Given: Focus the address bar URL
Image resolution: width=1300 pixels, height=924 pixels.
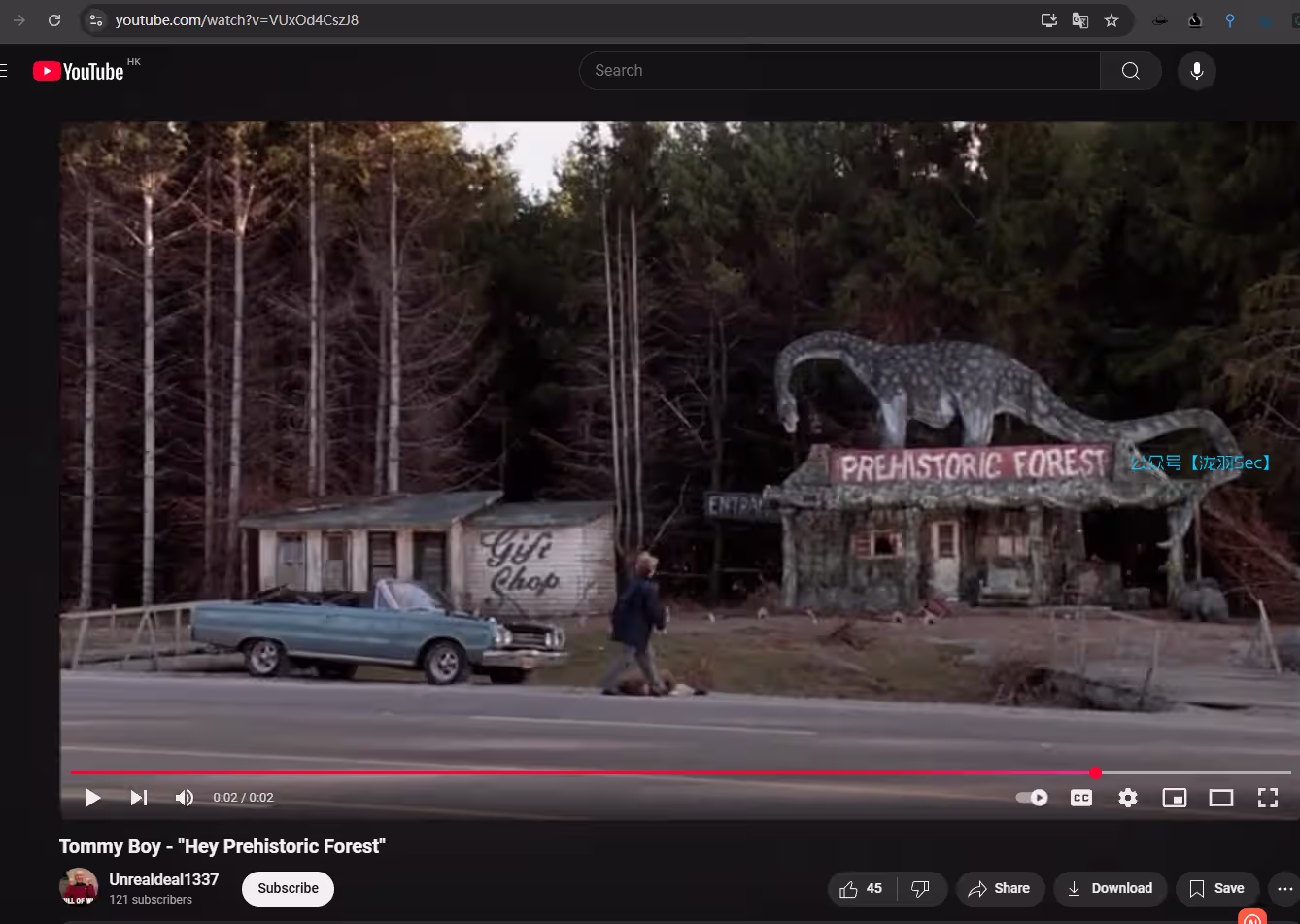Looking at the screenshot, I should coord(237,20).
